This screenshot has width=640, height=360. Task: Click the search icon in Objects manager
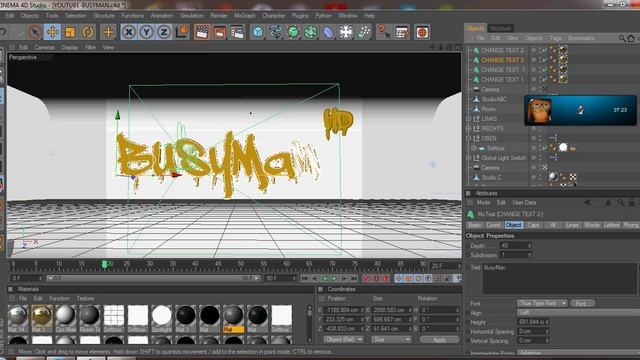[622, 38]
